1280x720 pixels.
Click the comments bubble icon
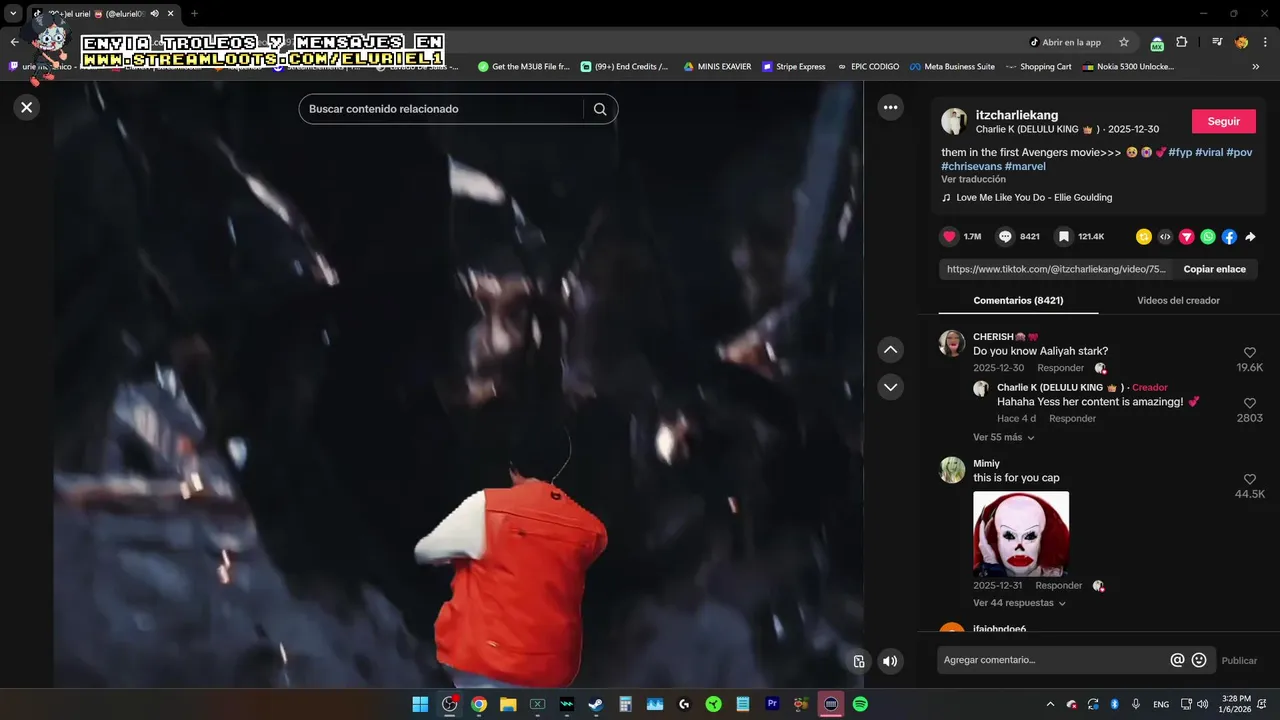click(x=1005, y=236)
